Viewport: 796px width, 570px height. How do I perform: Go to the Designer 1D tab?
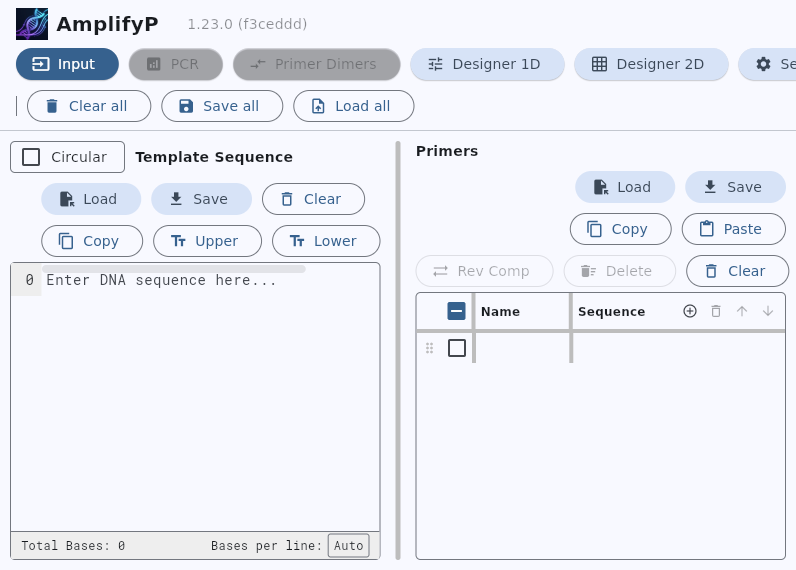pyautogui.click(x=487, y=64)
